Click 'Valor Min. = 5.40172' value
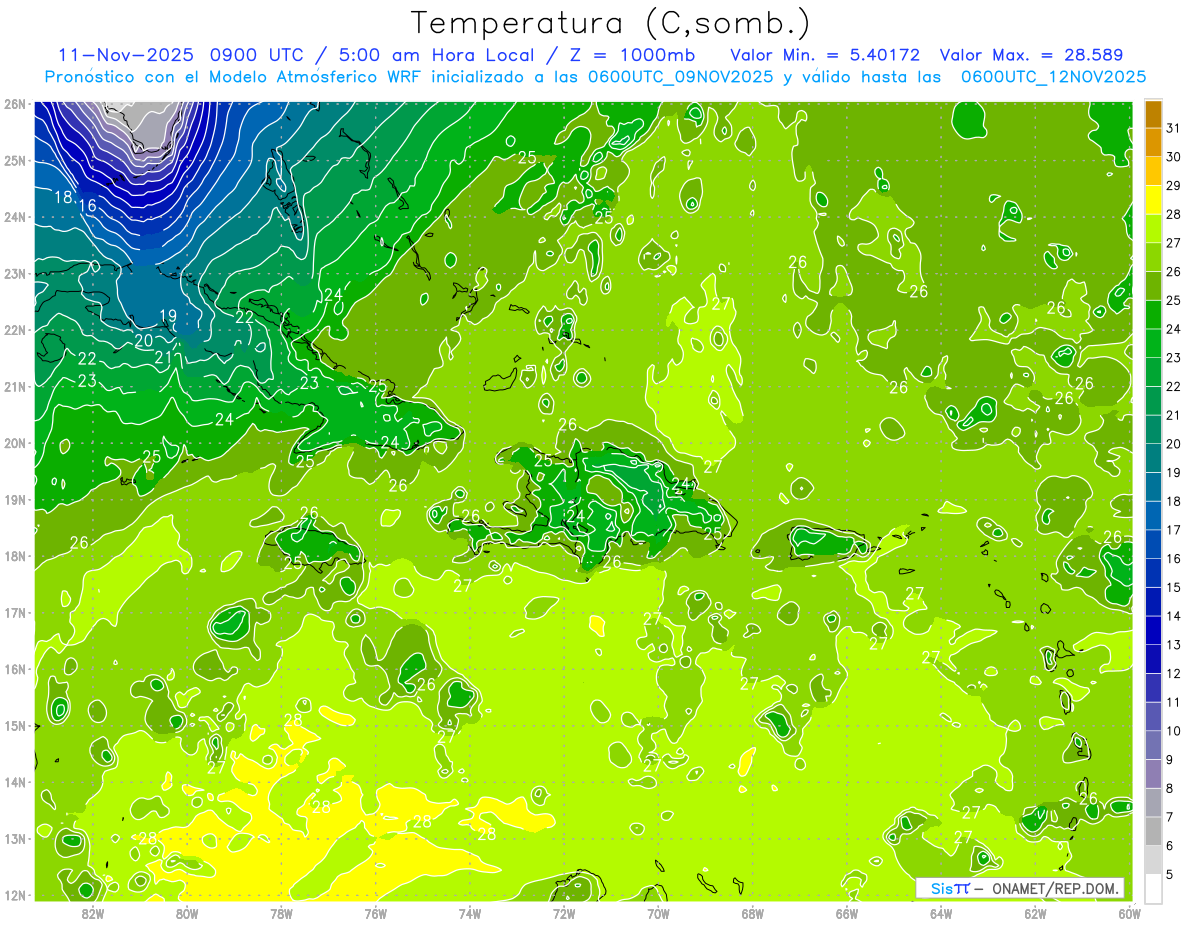 [825, 55]
